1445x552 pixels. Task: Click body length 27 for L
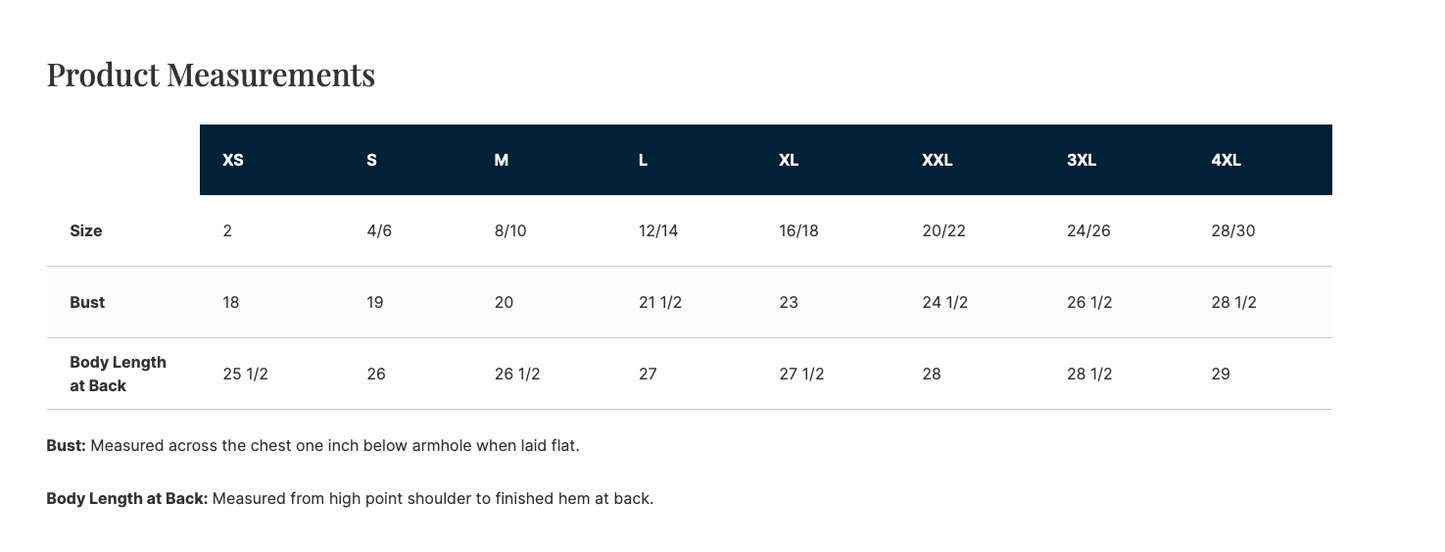[648, 374]
